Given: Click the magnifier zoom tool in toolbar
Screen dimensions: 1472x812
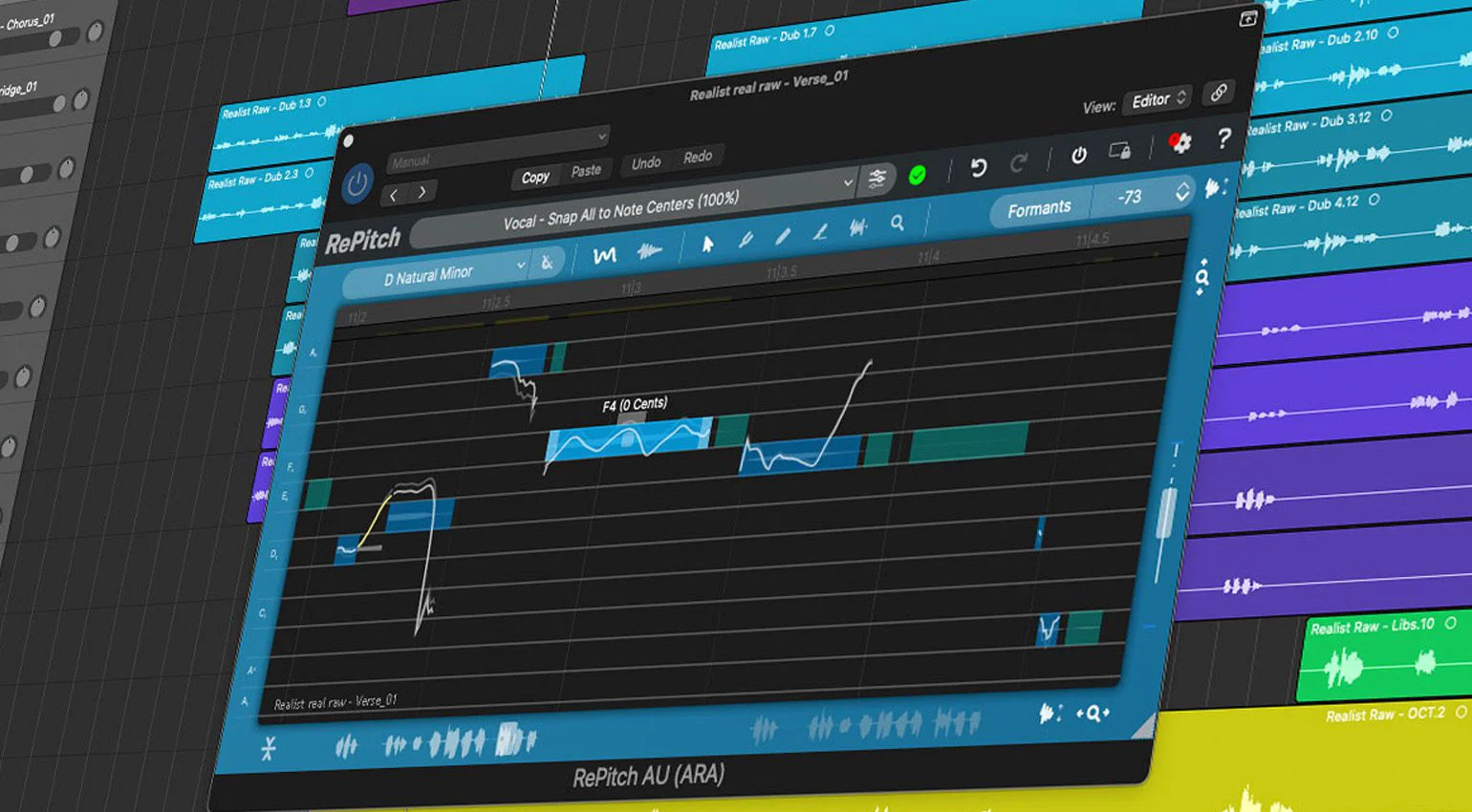Looking at the screenshot, I should (897, 223).
